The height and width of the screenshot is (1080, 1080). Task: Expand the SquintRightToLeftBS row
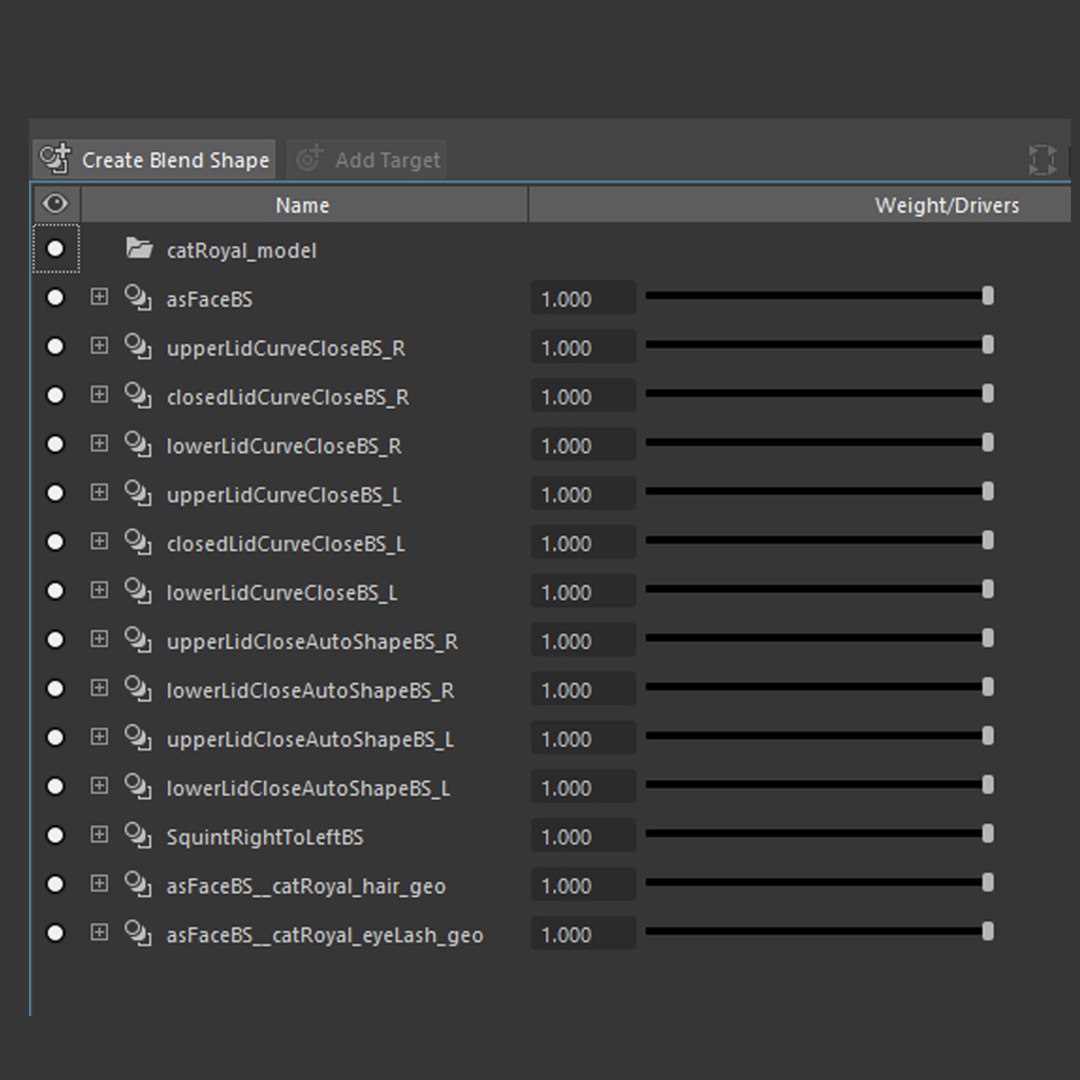tap(99, 835)
